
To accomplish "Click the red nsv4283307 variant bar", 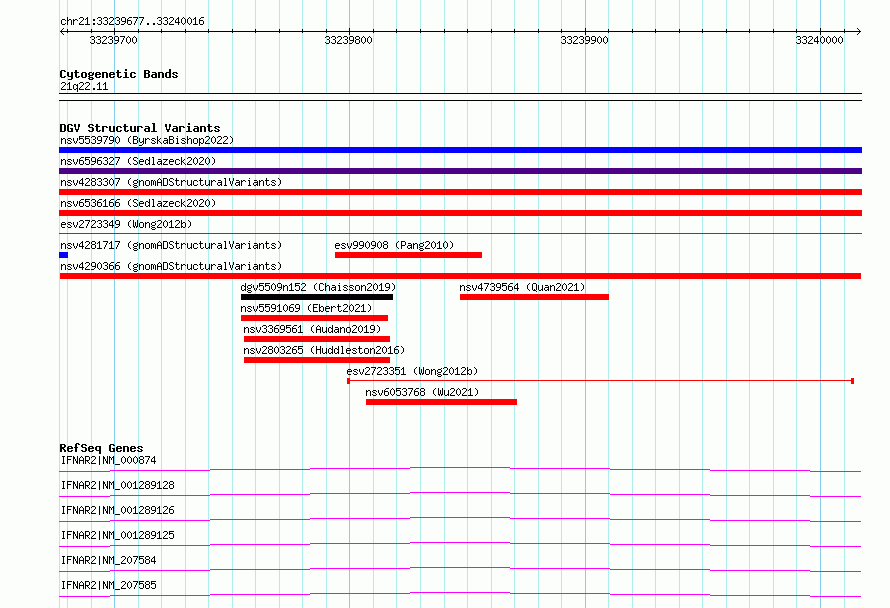I will click(460, 192).
